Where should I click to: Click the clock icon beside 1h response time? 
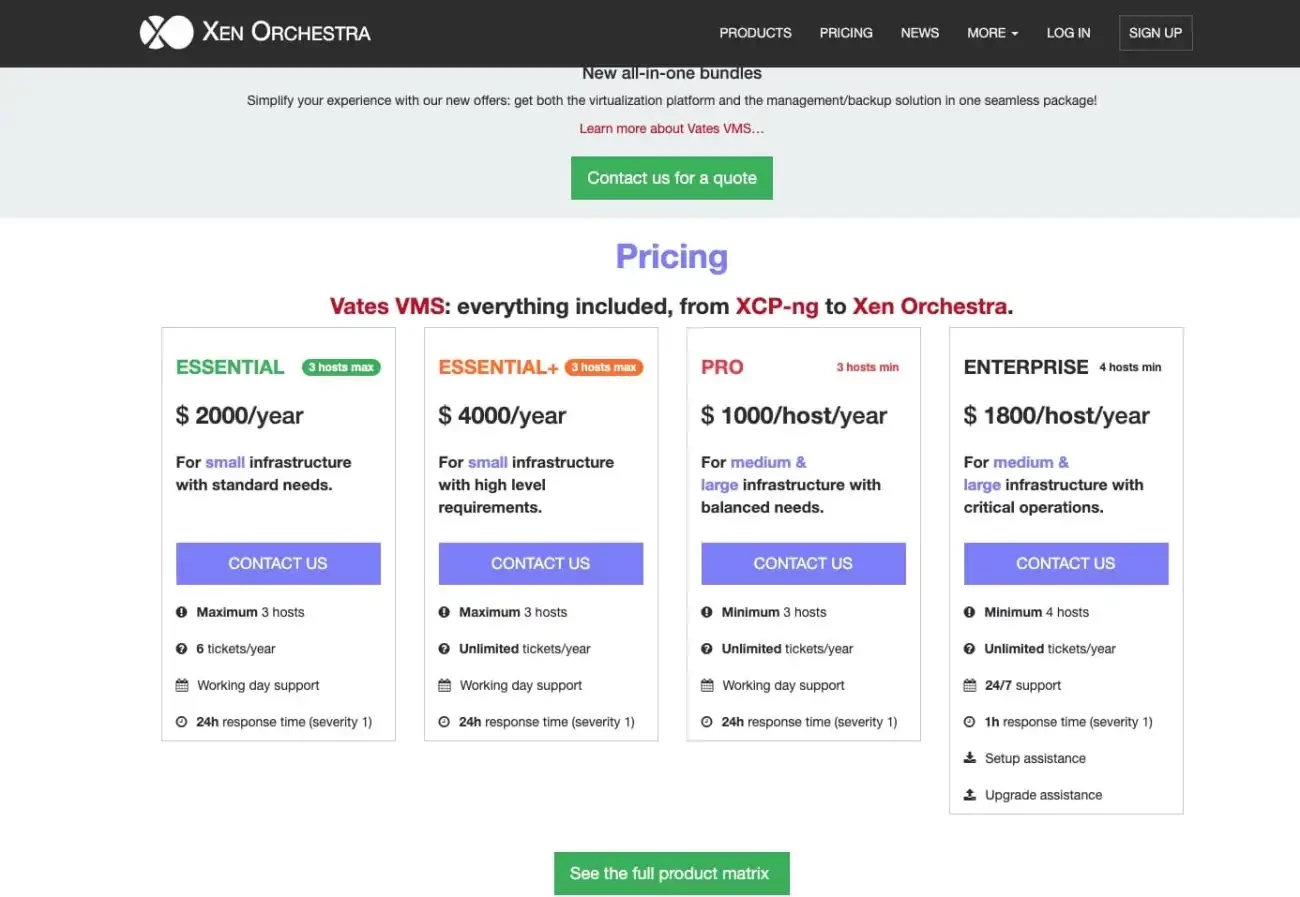969,722
